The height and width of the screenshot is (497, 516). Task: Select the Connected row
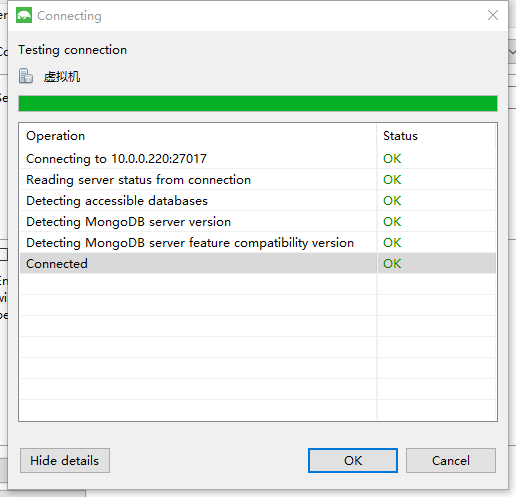coord(258,264)
